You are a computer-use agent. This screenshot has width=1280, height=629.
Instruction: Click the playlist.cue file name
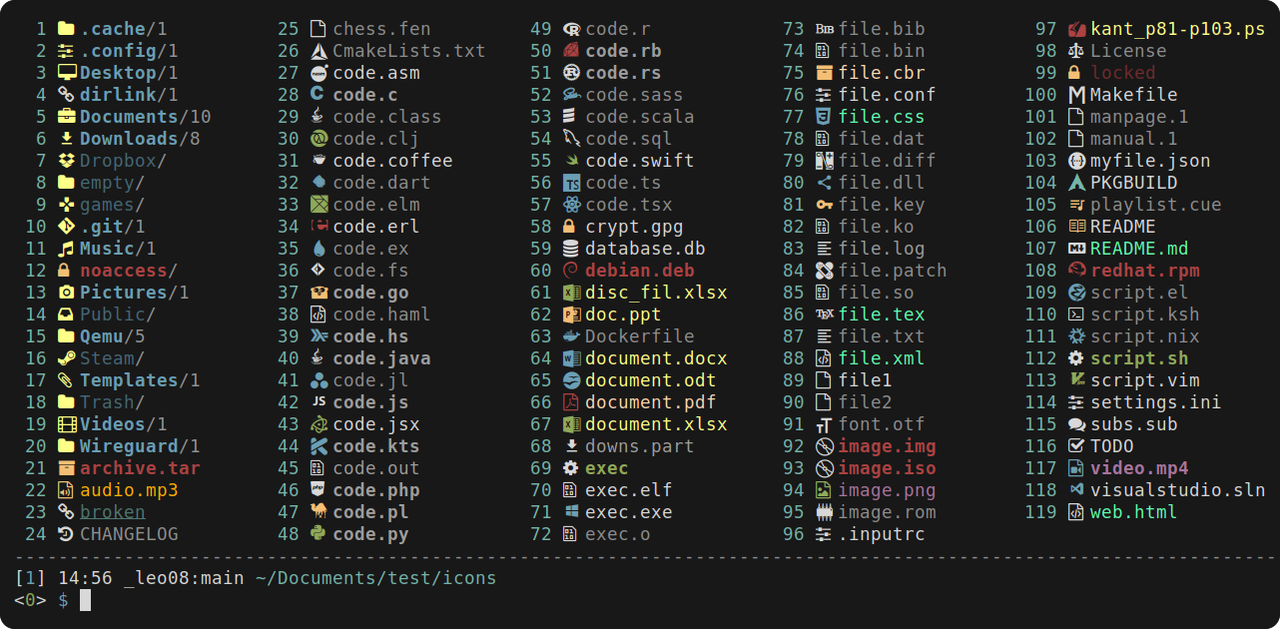pyautogui.click(x=1156, y=205)
